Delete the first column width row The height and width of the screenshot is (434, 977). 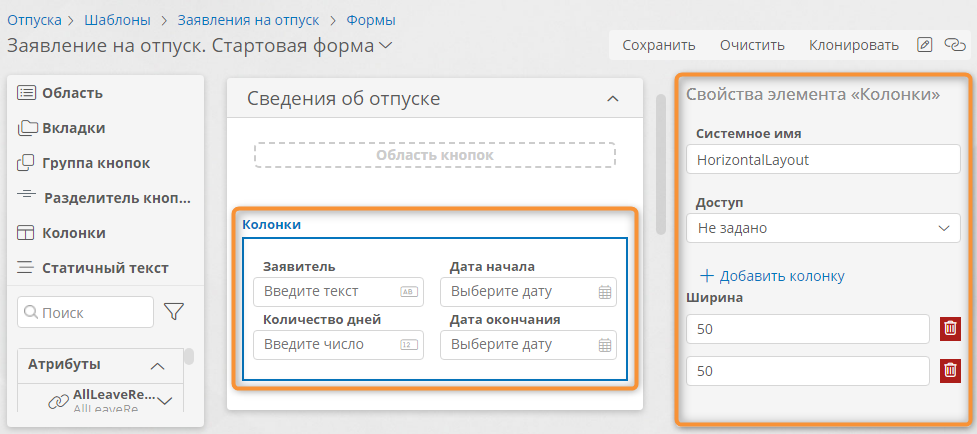[950, 329]
